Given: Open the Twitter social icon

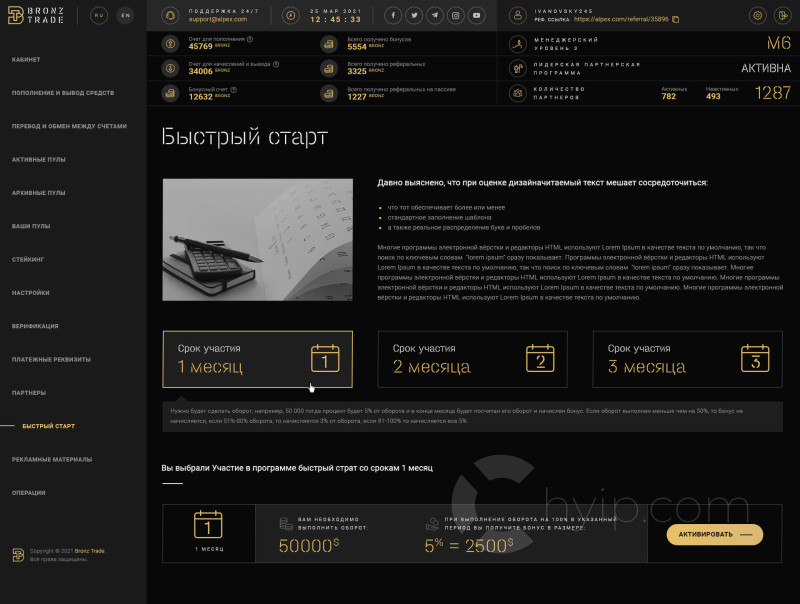Looking at the screenshot, I should coord(414,15).
